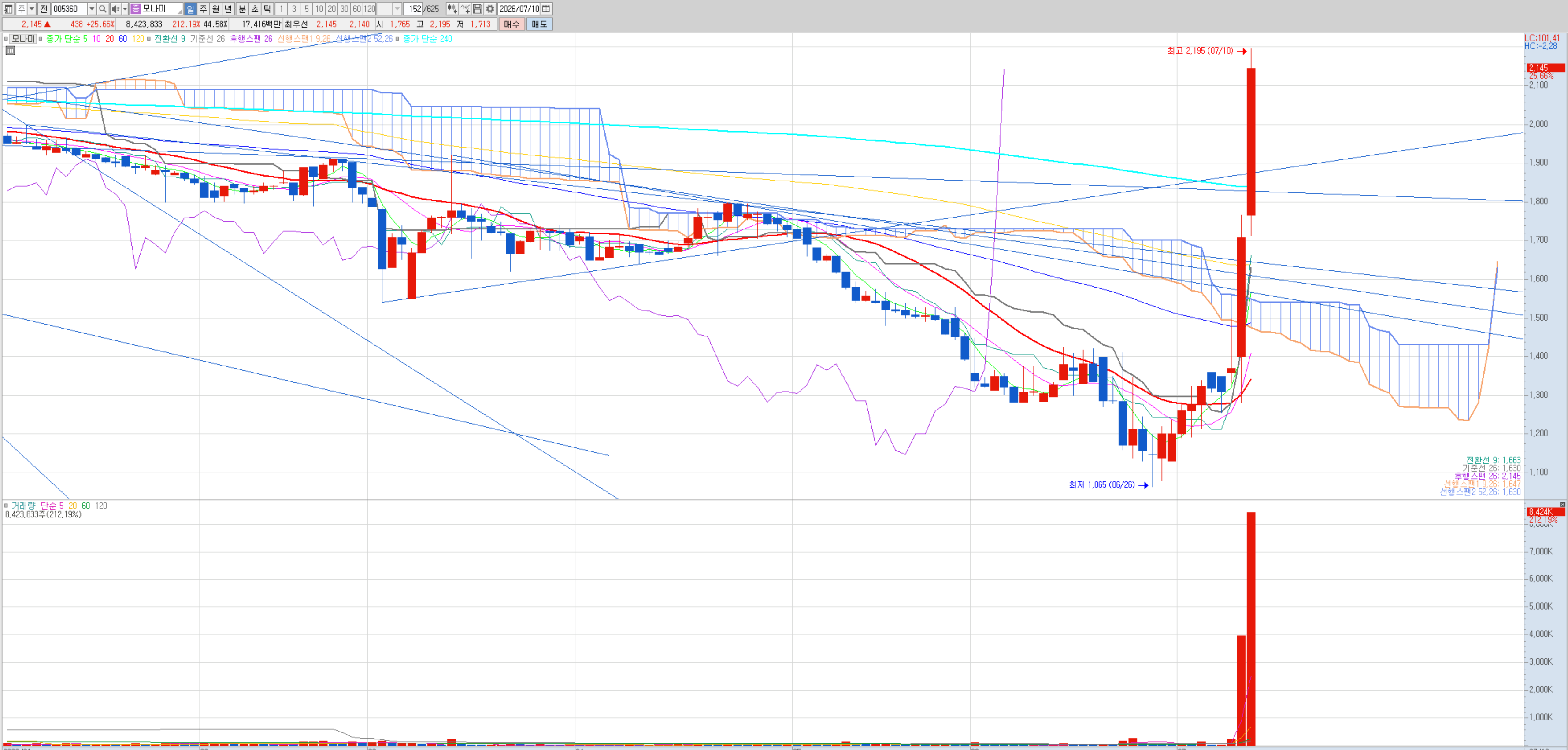Viewport: 1568px width, 750px height.
Task: Click the 최저 1,065 (06/26) low label
Action: (1102, 485)
